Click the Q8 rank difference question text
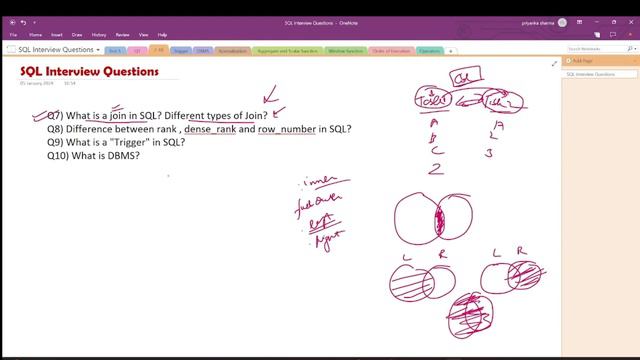 pos(199,129)
